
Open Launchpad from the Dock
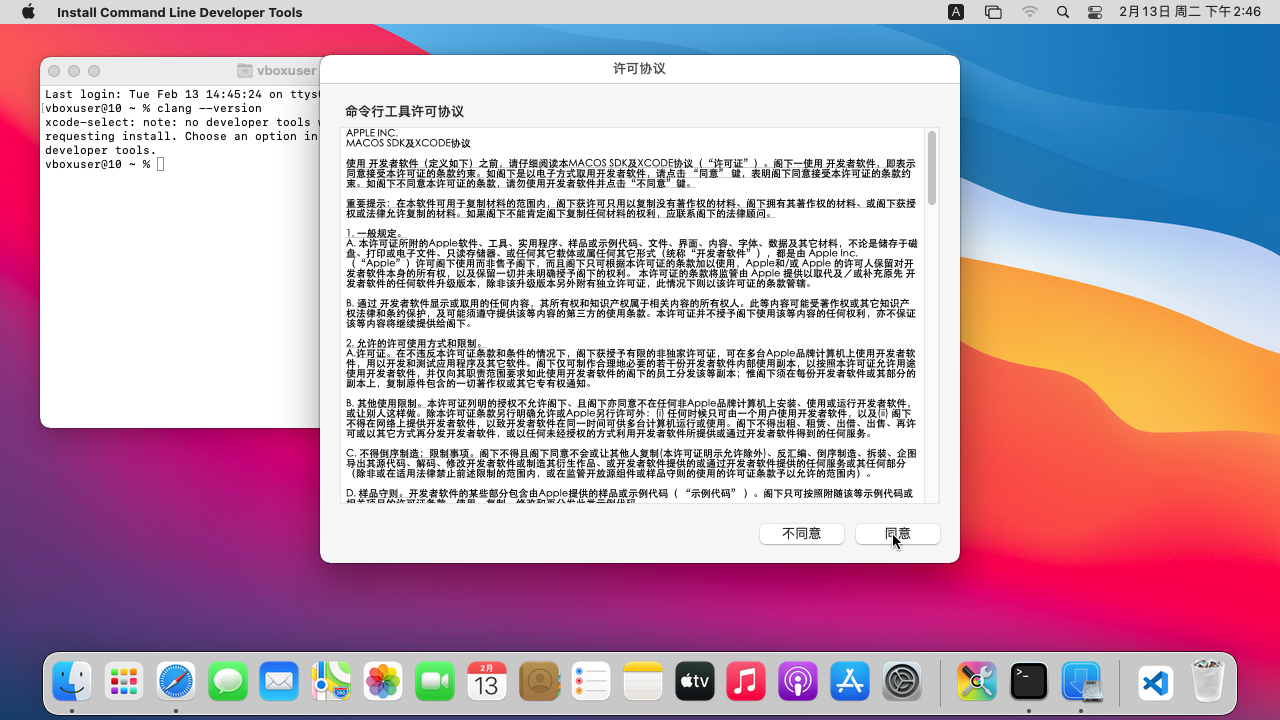124,682
